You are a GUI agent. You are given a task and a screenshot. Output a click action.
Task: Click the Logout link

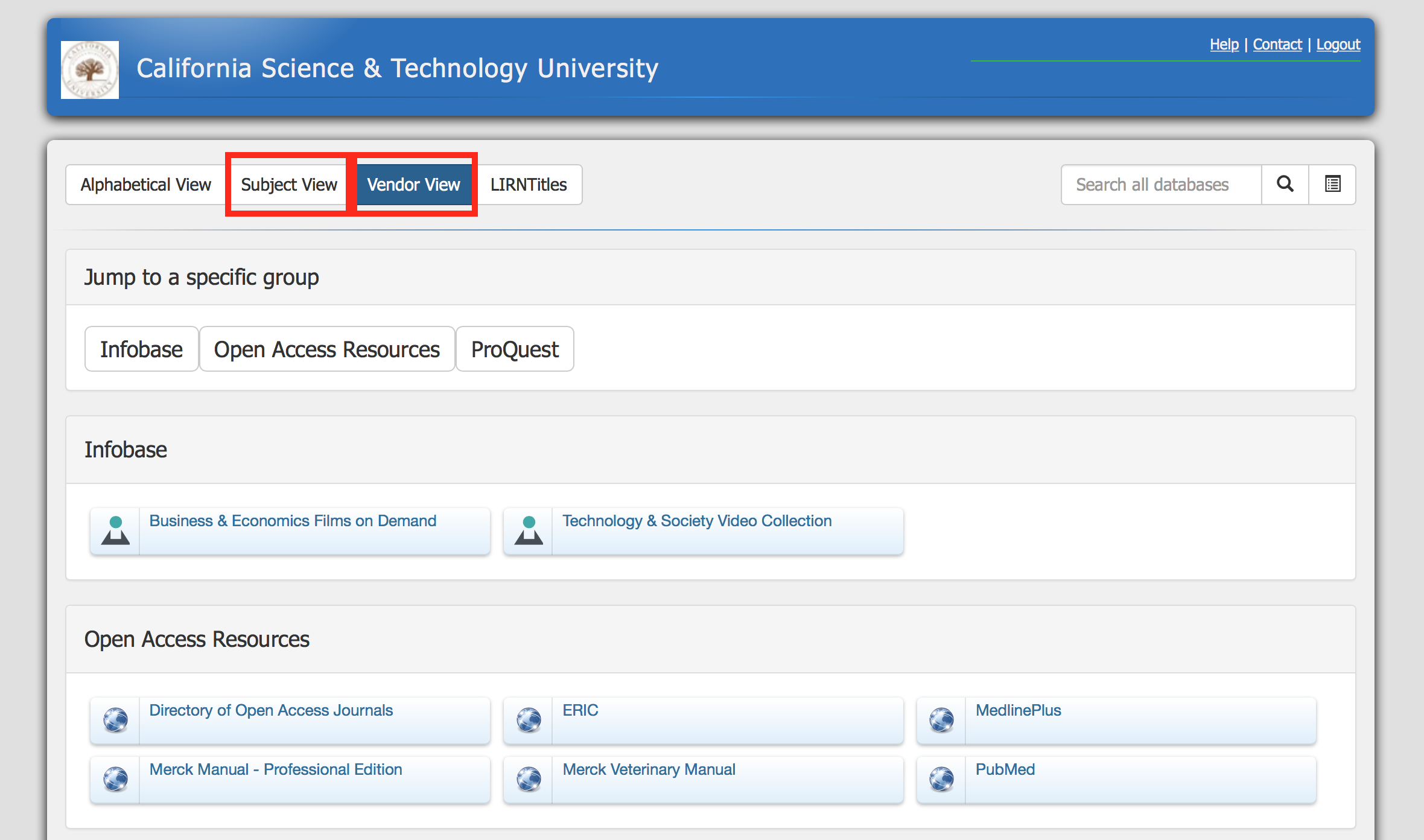pyautogui.click(x=1338, y=45)
